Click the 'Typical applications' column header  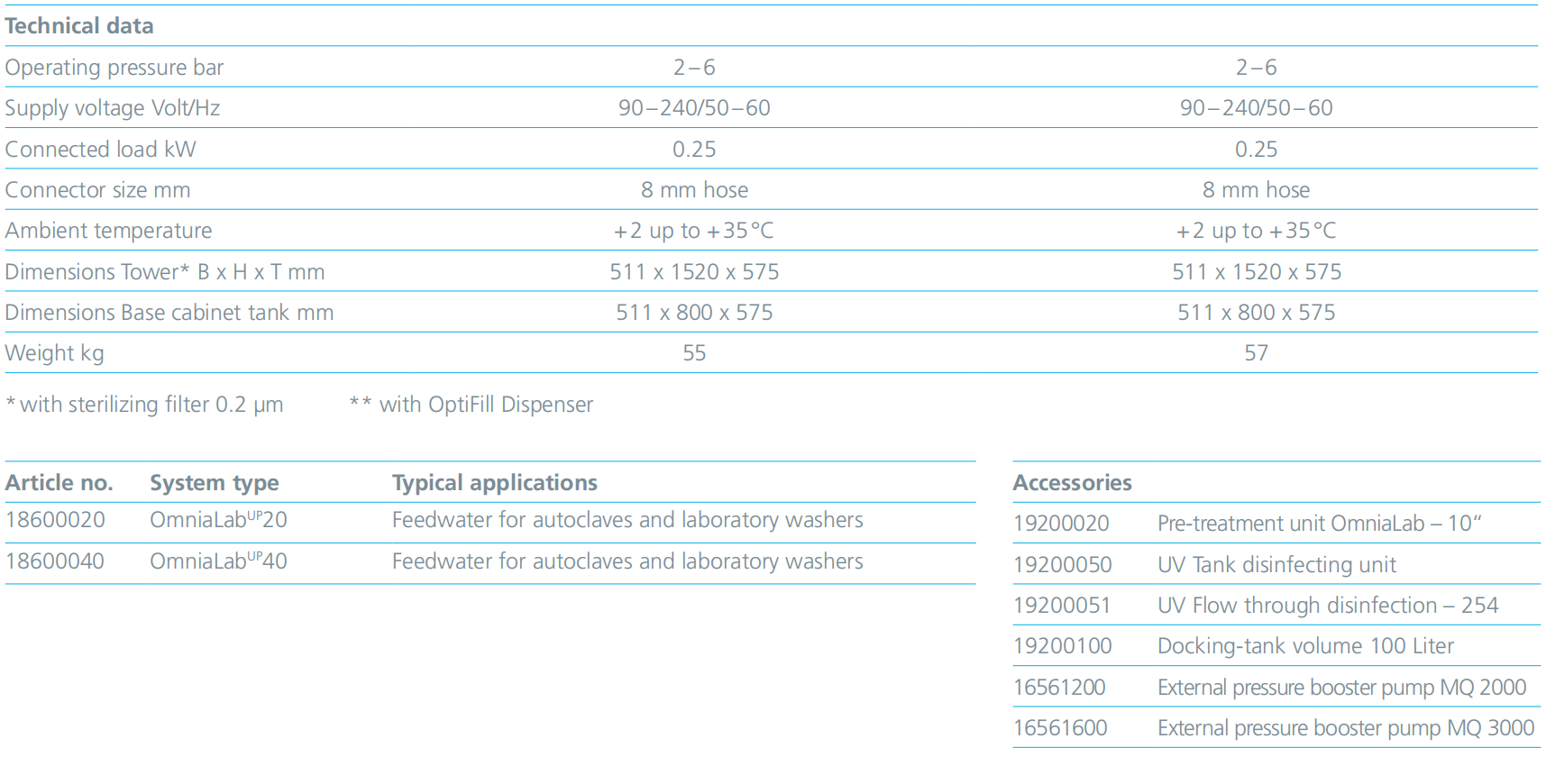[x=495, y=483]
